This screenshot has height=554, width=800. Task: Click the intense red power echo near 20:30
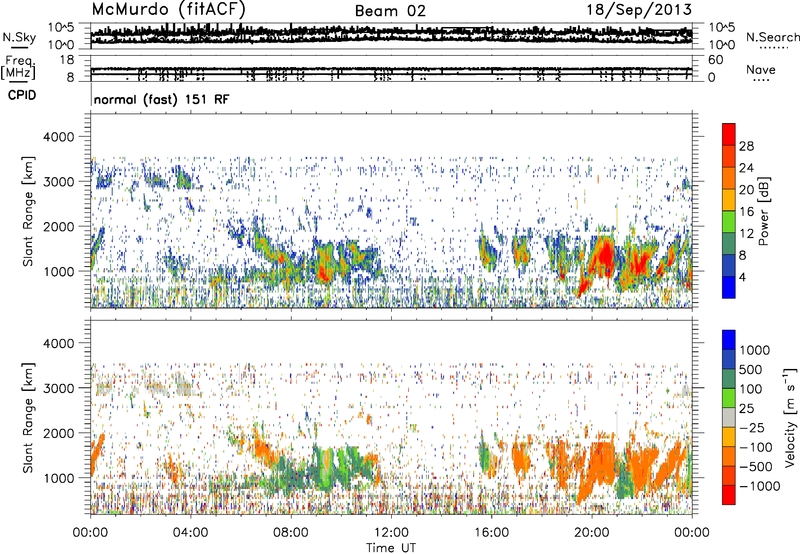click(x=605, y=255)
